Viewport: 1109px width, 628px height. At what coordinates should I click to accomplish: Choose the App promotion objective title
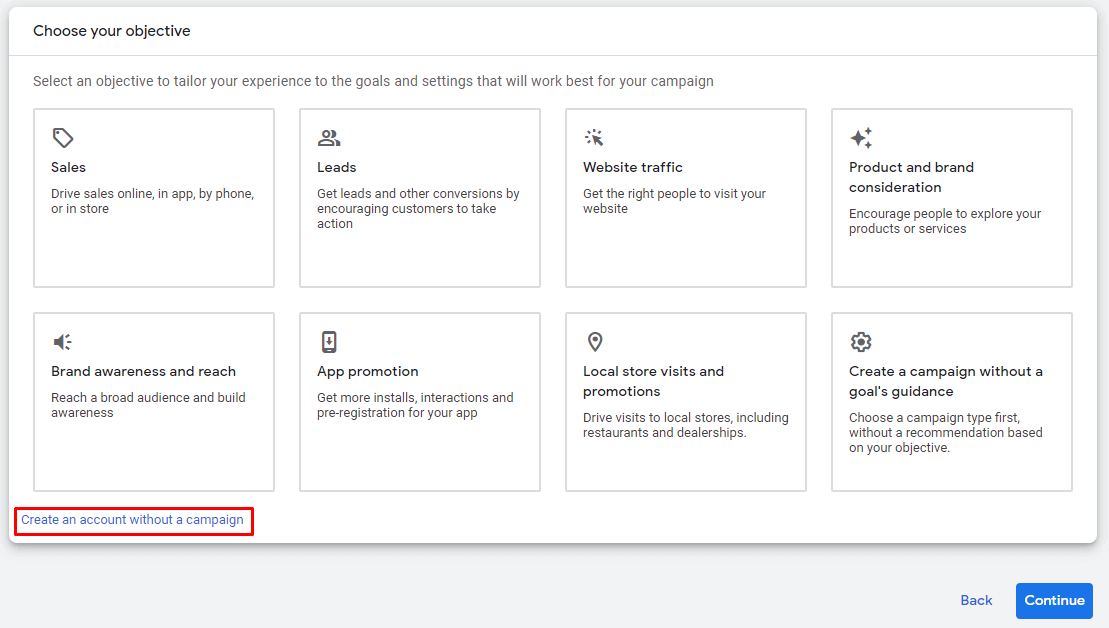tap(368, 371)
